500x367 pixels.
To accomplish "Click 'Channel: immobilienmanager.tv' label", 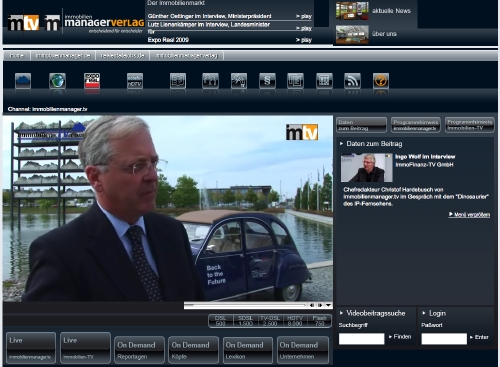I will pyautogui.click(x=48, y=109).
